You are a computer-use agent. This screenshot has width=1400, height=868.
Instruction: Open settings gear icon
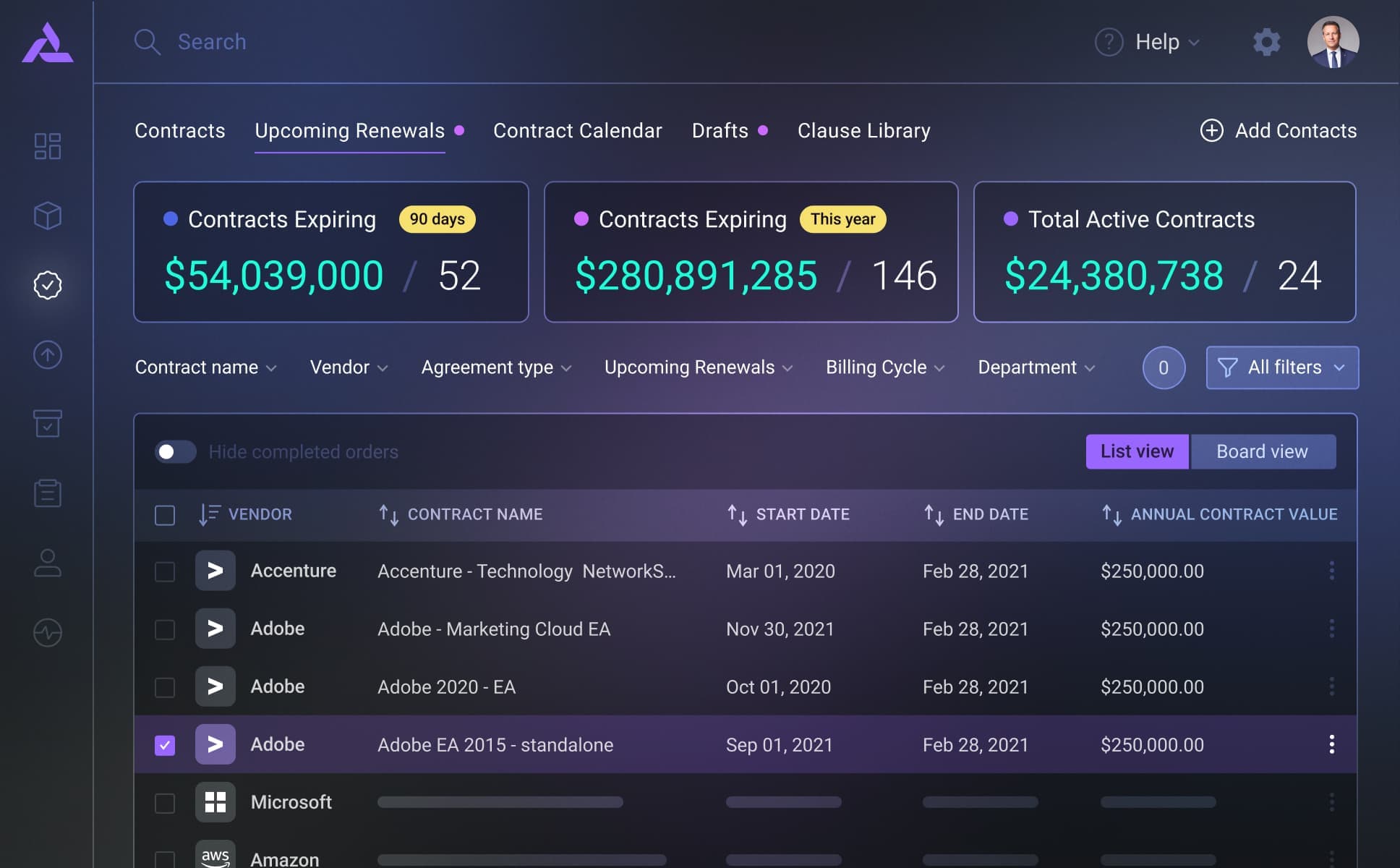pos(1266,42)
